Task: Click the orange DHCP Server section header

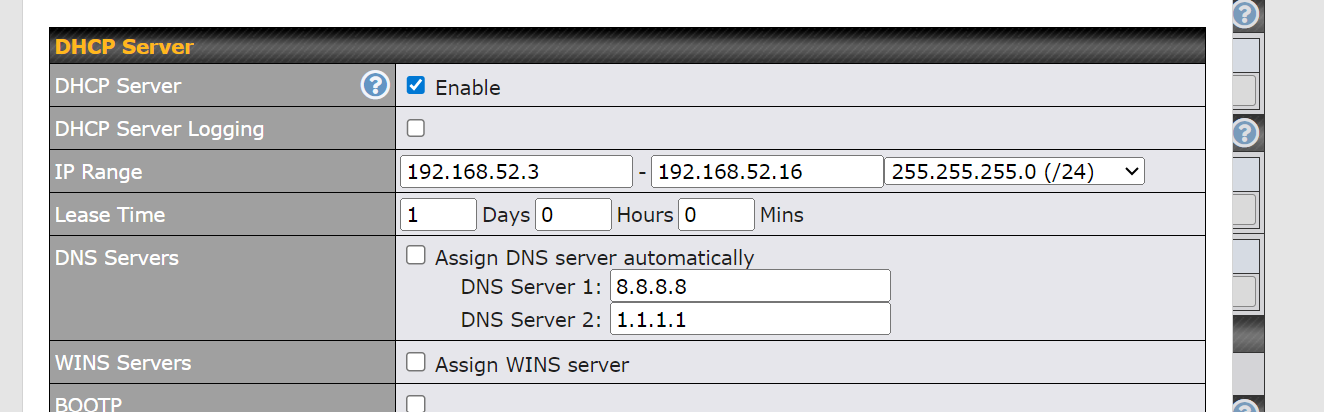Action: click(x=124, y=46)
